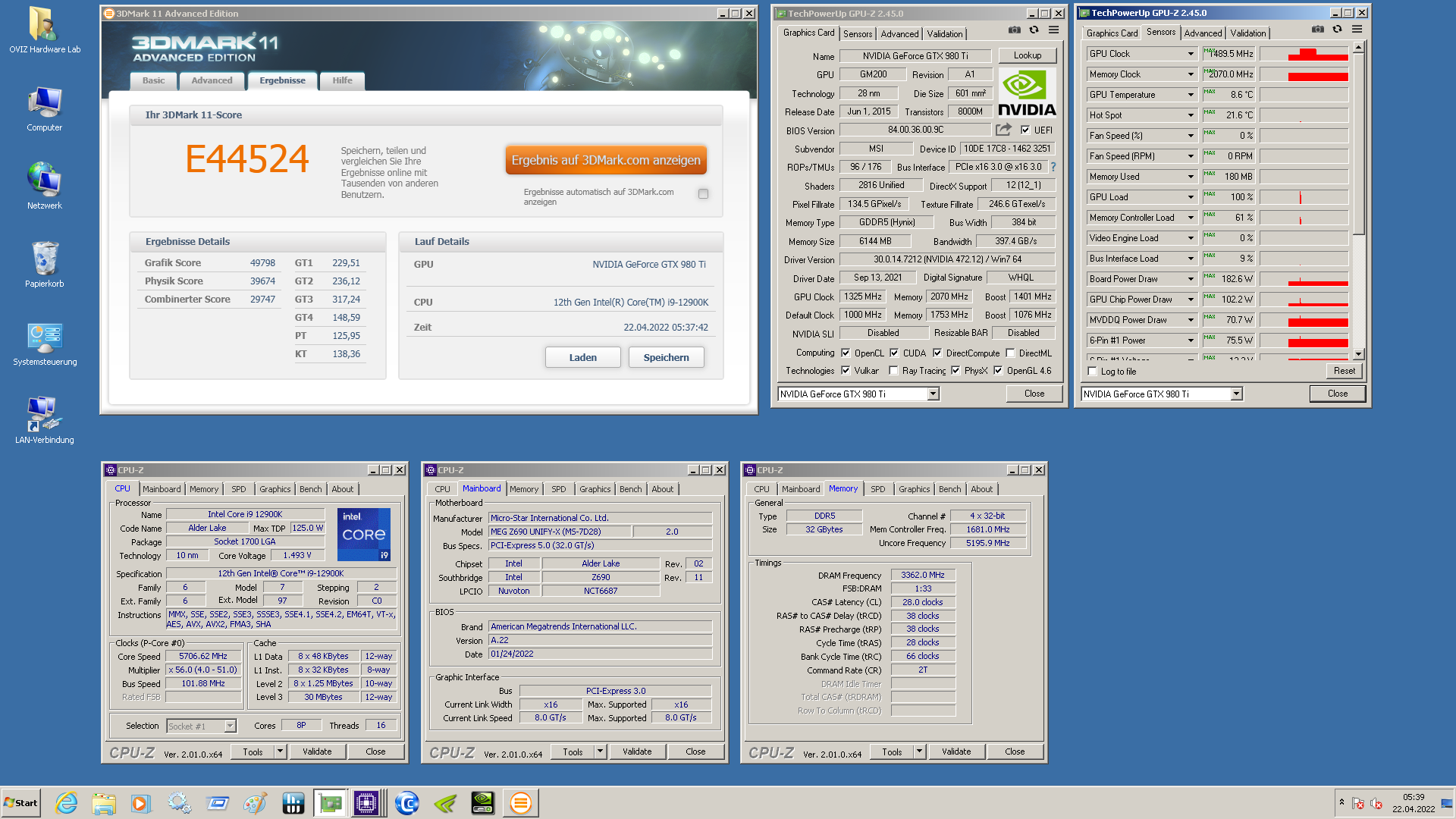This screenshot has height=819, width=1456.
Task: Switch to Sensors tab in GPU-Z Graphics Card window
Action: click(857, 34)
